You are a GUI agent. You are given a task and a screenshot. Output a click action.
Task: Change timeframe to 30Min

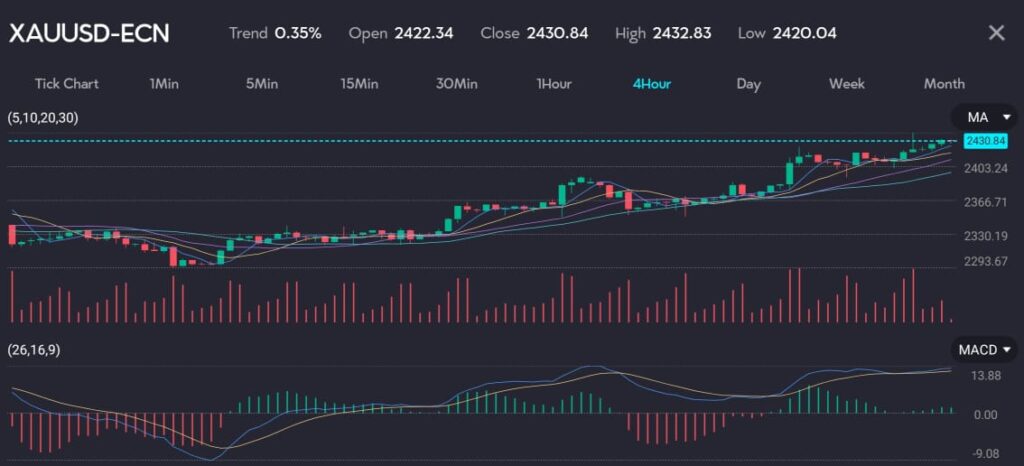click(456, 84)
